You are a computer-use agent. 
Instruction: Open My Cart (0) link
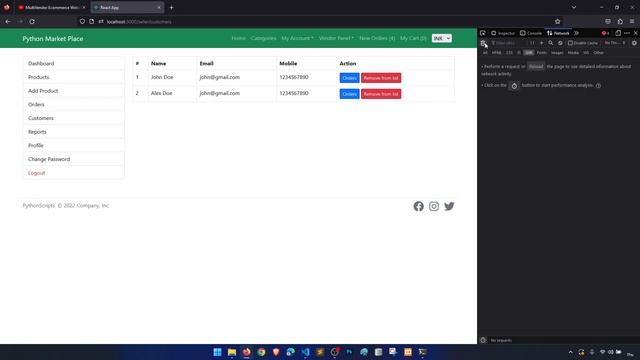pos(413,38)
